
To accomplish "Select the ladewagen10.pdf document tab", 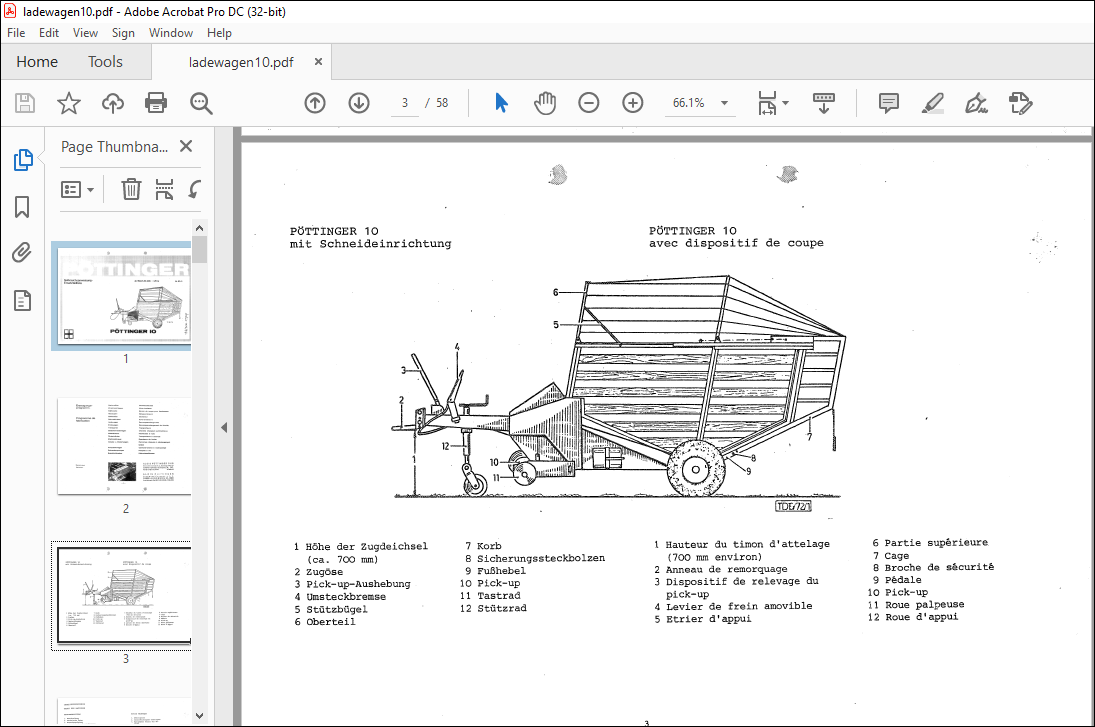I will tap(241, 62).
